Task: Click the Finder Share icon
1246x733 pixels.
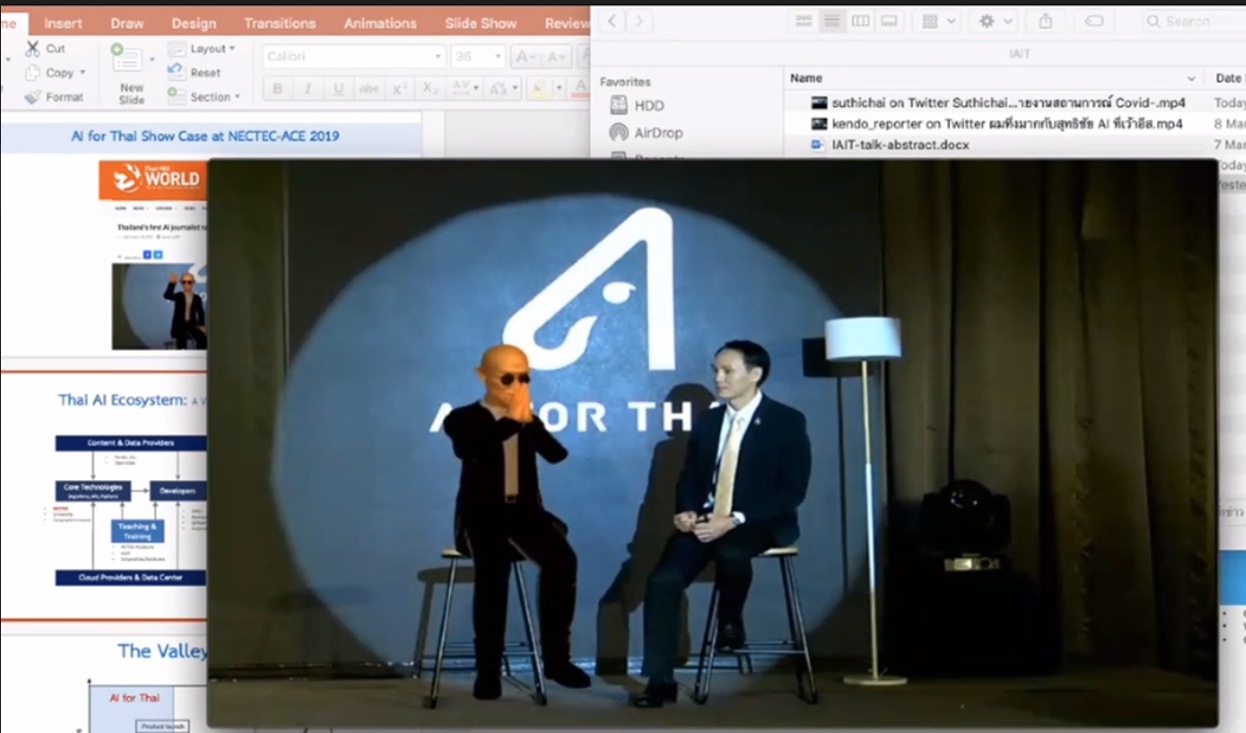Action: click(1046, 21)
